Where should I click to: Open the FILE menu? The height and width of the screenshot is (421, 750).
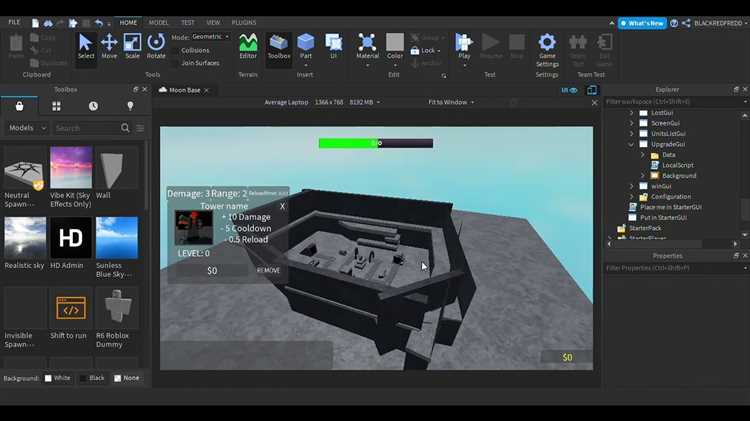14,22
